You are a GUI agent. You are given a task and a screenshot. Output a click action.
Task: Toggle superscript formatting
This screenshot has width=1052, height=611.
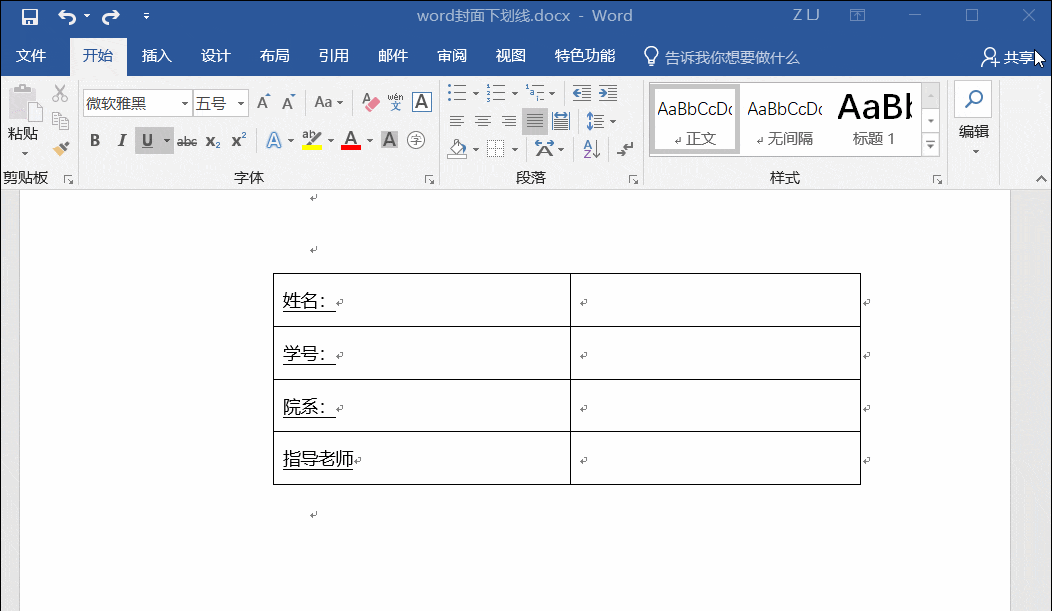coord(239,140)
